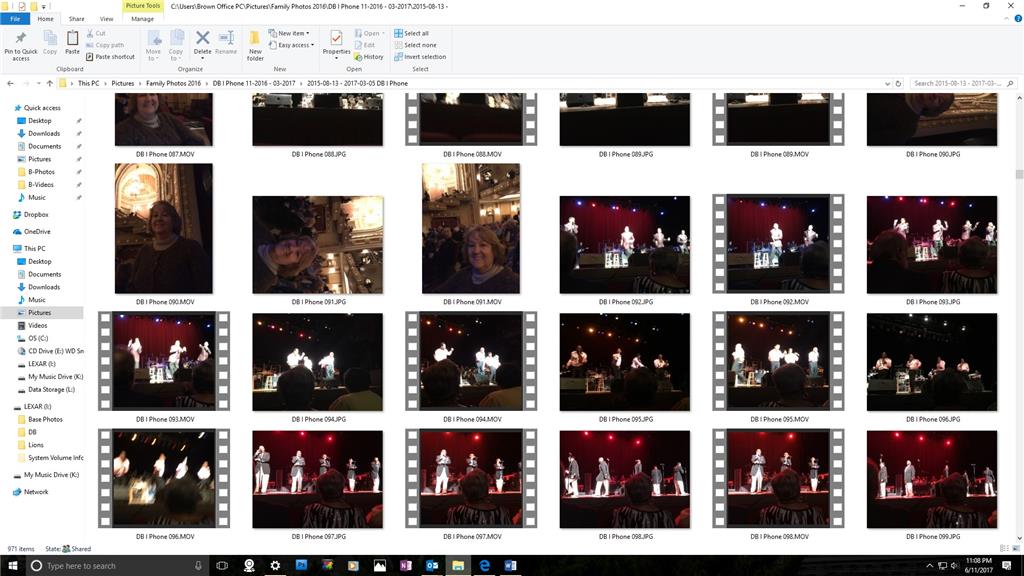Image resolution: width=1024 pixels, height=576 pixels.
Task: Click Pin to Quick access icon
Action: click(x=20, y=39)
